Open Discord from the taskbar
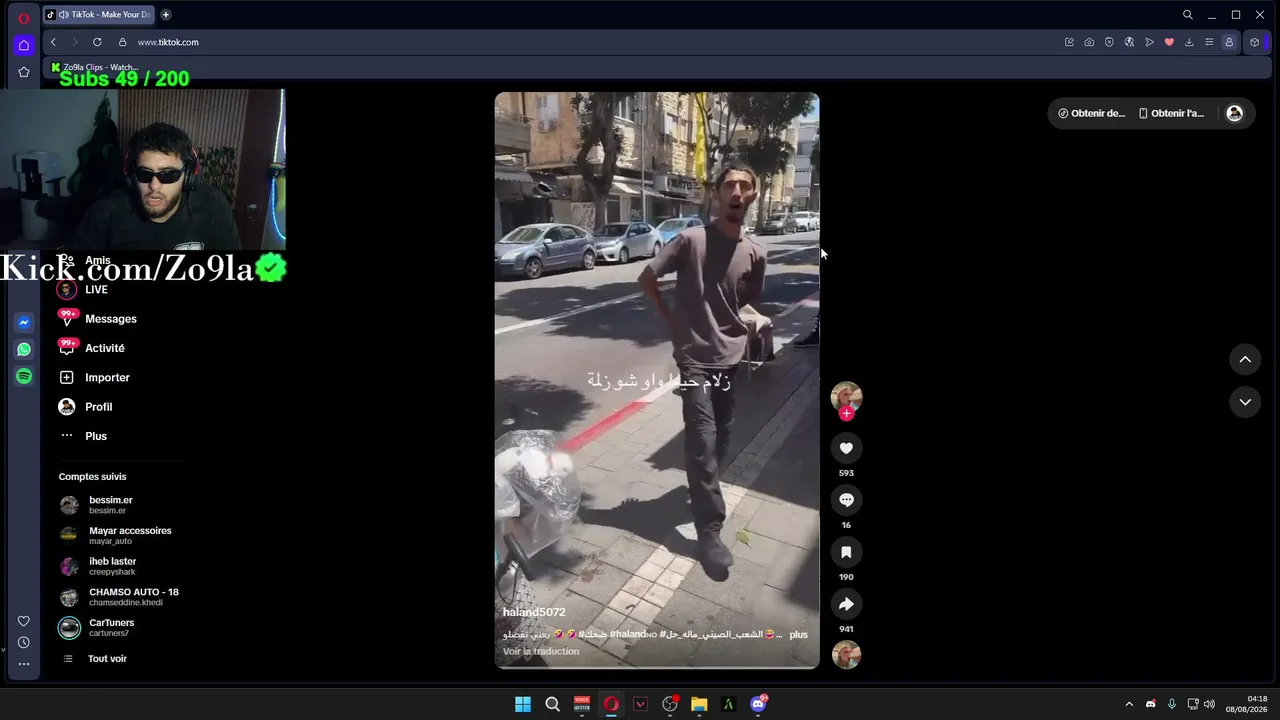Screen dimensions: 1280x720 [758, 704]
